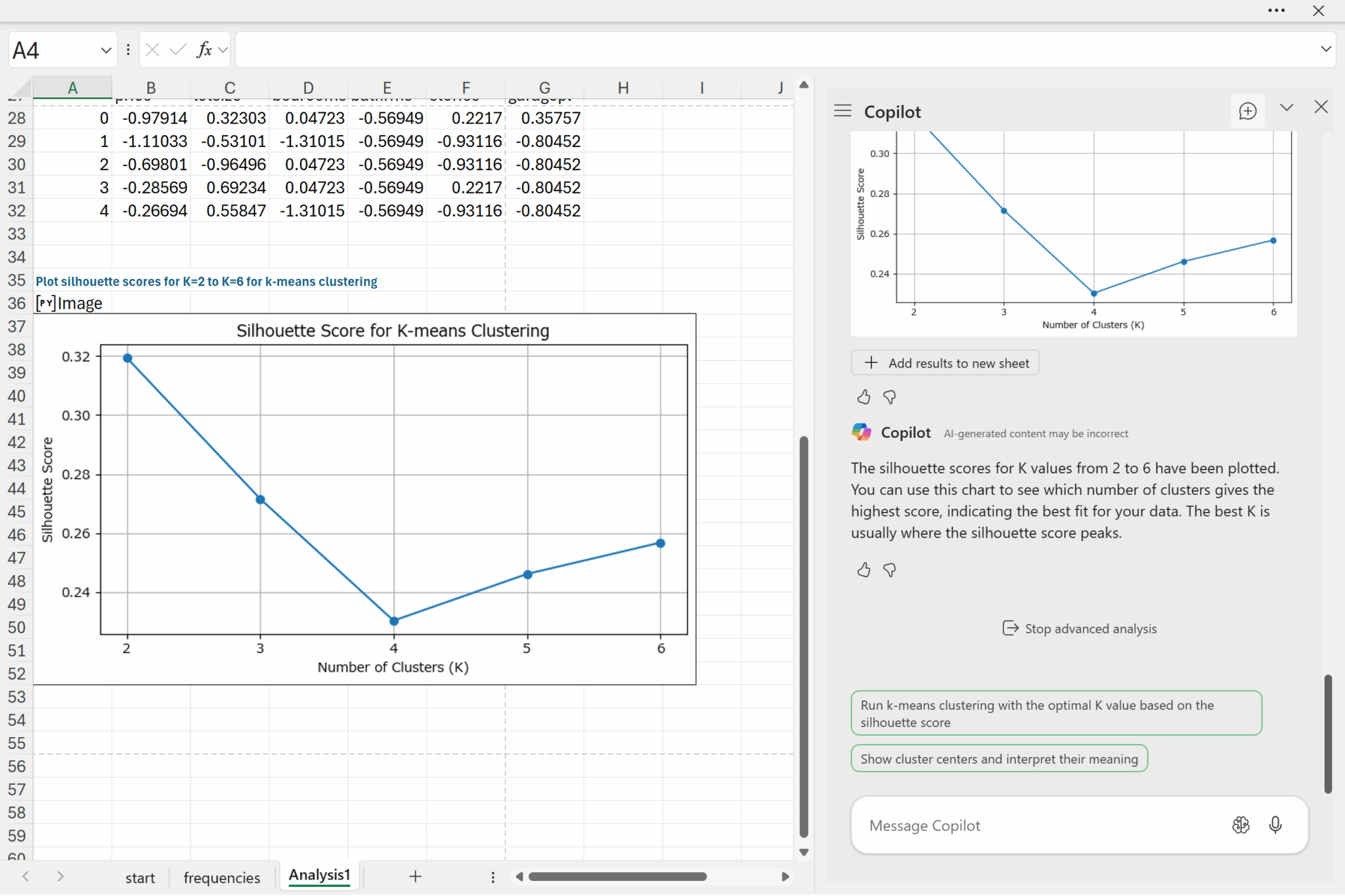Switch to the start sheet tab
Image resolution: width=1345 pixels, height=896 pixels.
click(x=140, y=878)
